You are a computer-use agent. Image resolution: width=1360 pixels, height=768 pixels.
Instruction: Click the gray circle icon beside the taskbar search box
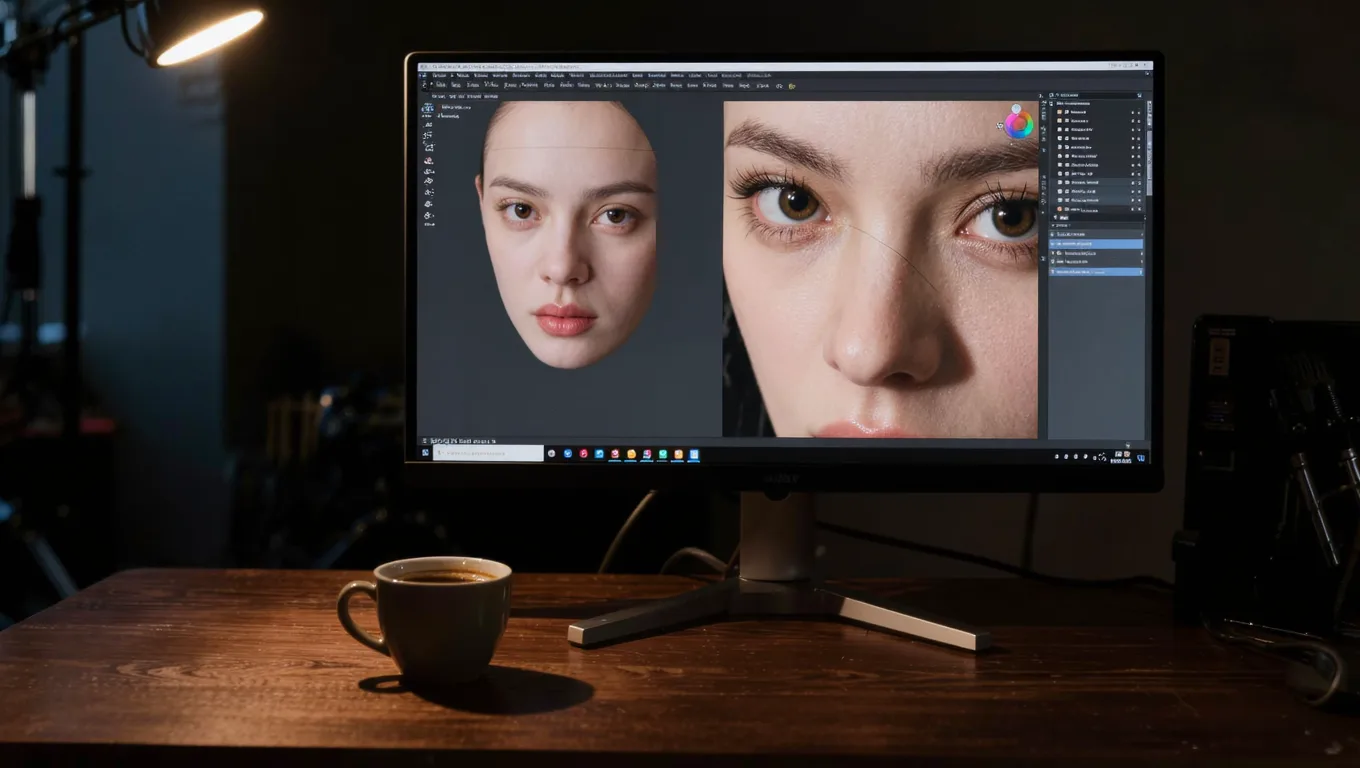pos(551,454)
